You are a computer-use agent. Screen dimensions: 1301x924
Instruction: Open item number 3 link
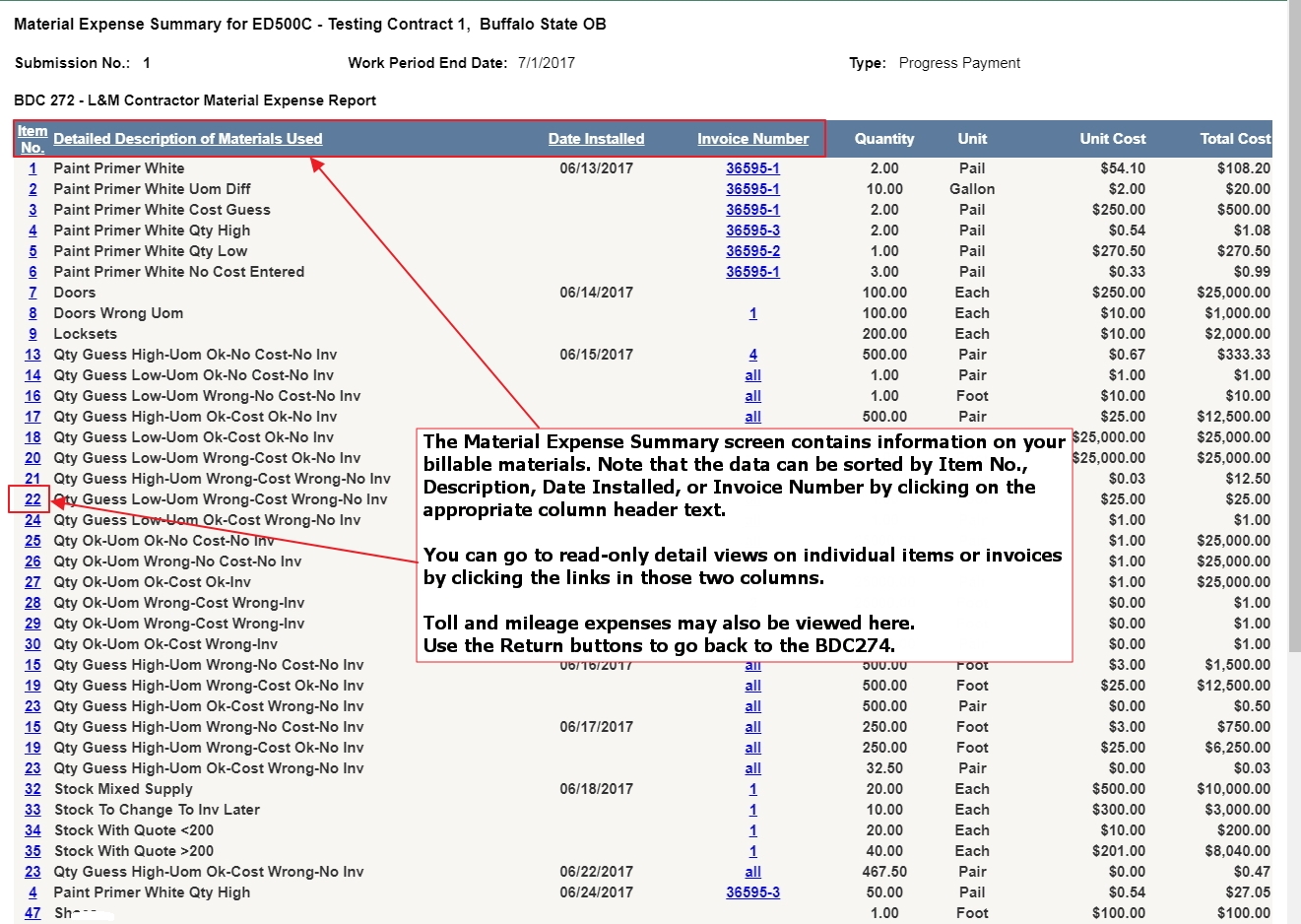(x=33, y=210)
